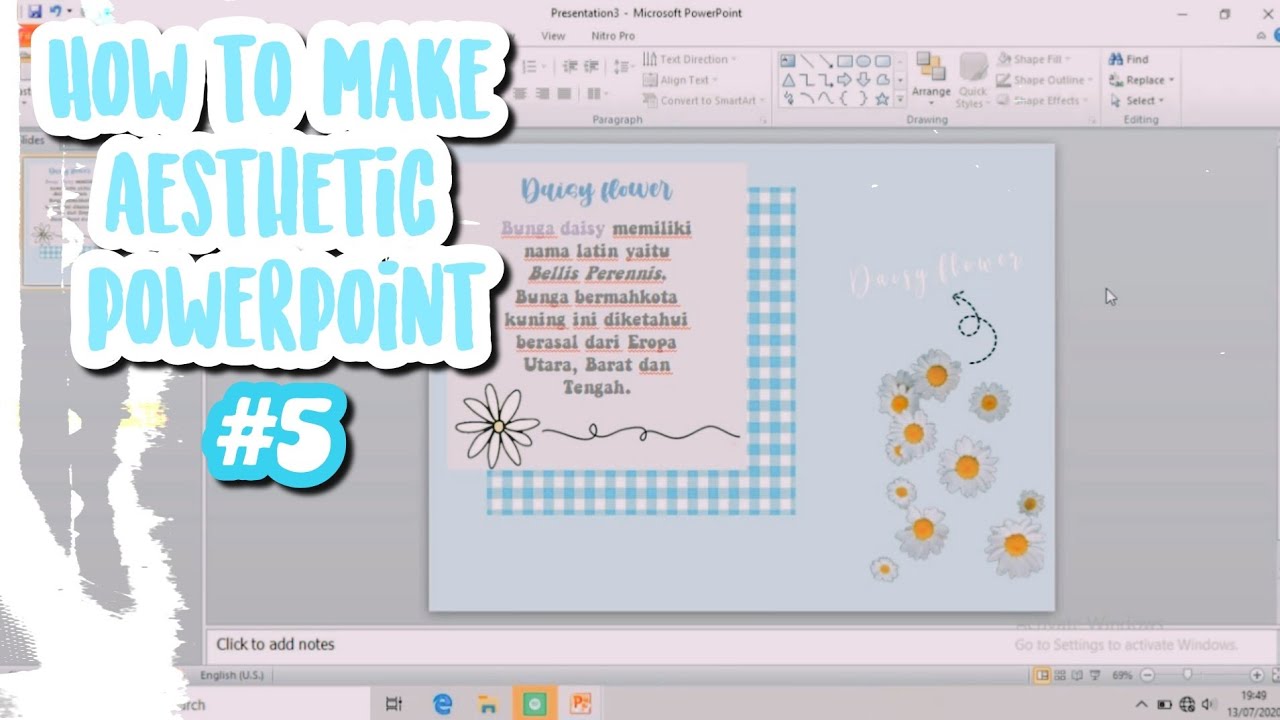This screenshot has width=1280, height=720.
Task: Pick the Right Arrow shape
Action: [x=845, y=79]
